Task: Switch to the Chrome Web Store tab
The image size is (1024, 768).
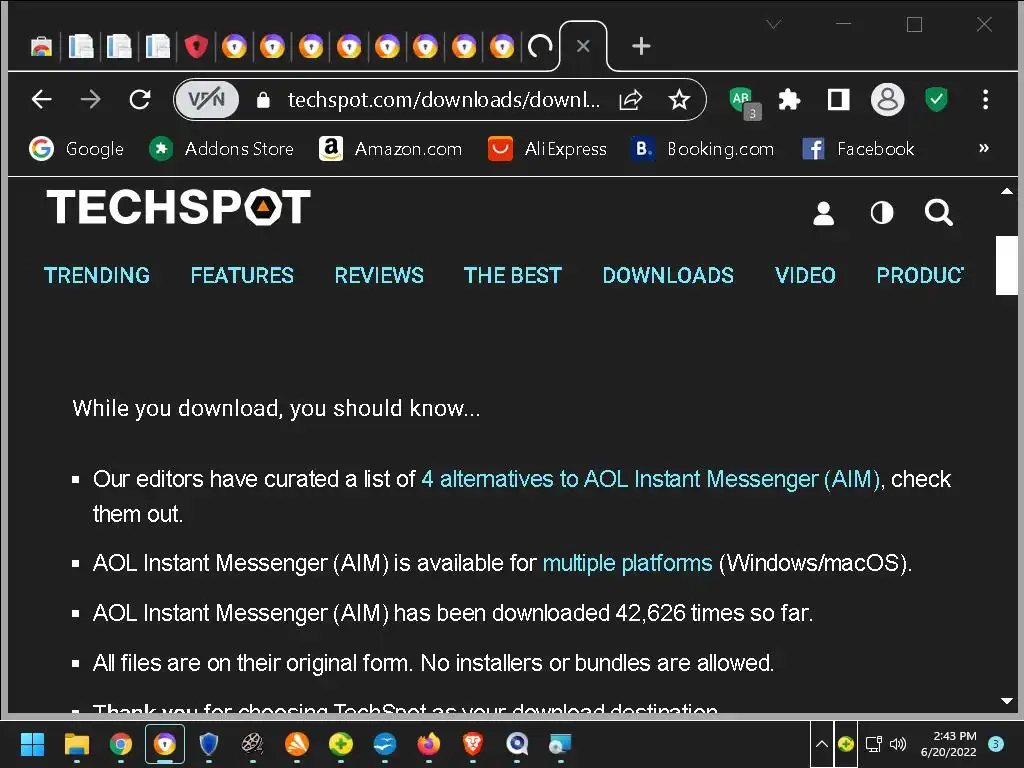Action: (41, 46)
